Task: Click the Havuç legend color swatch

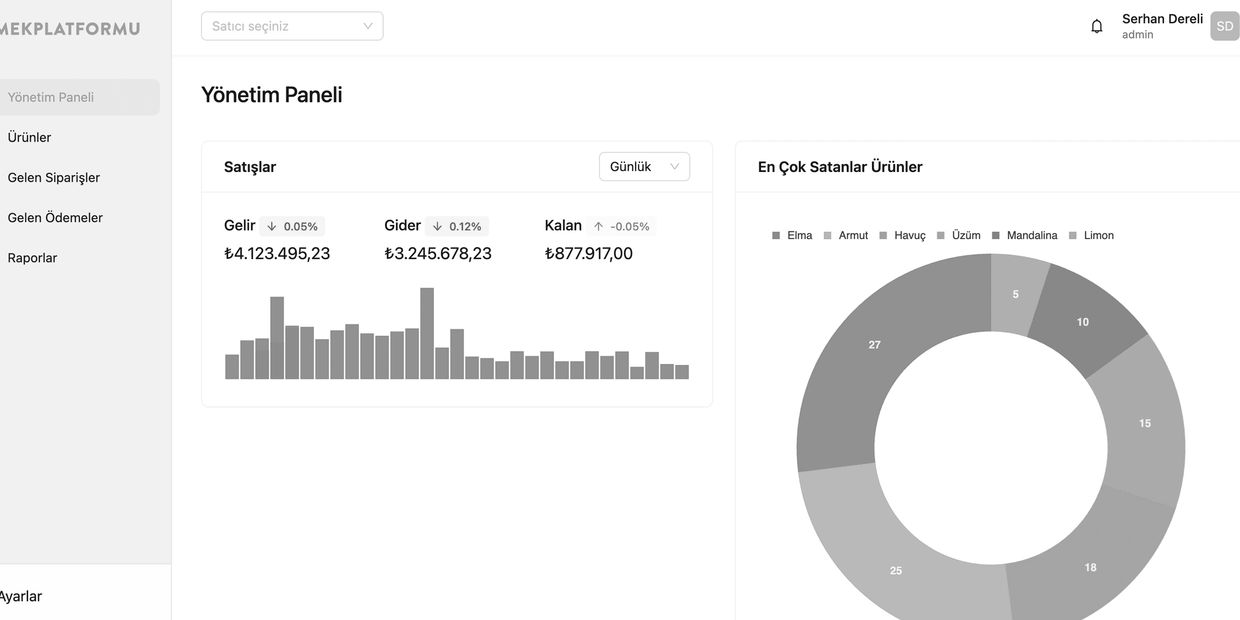Action: point(883,236)
